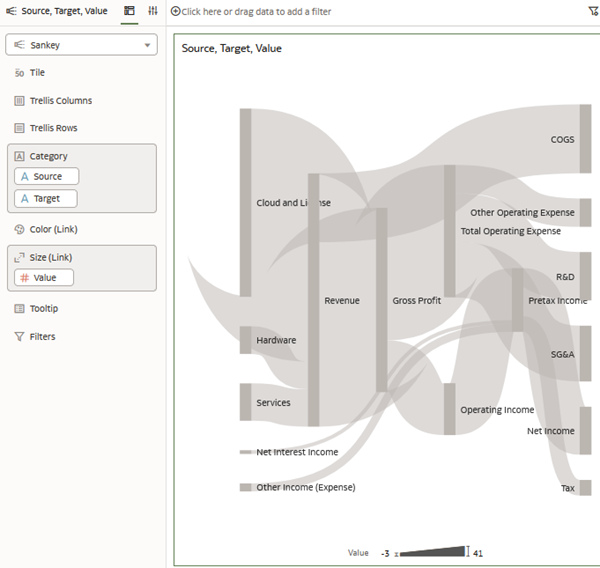Viewport: 600px width, 568px height.
Task: Click the Trellis Columns icon
Action: pyautogui.click(x=19, y=101)
